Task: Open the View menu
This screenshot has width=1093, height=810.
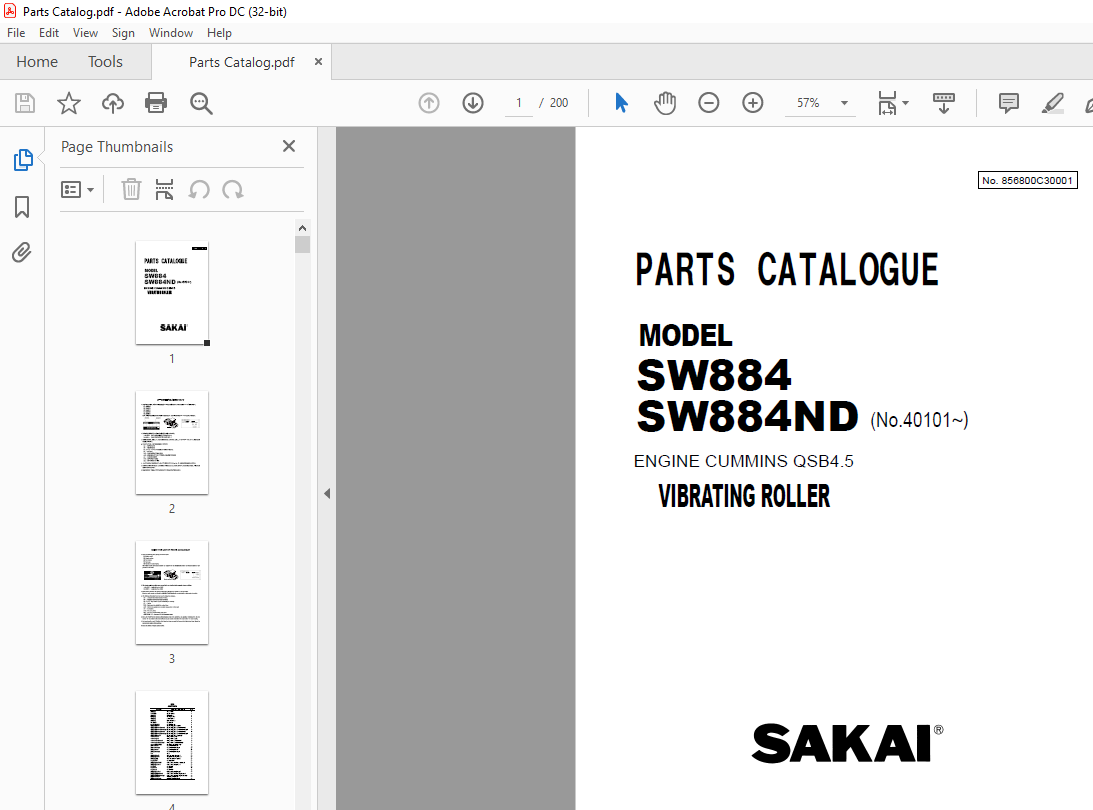Action: (x=85, y=33)
